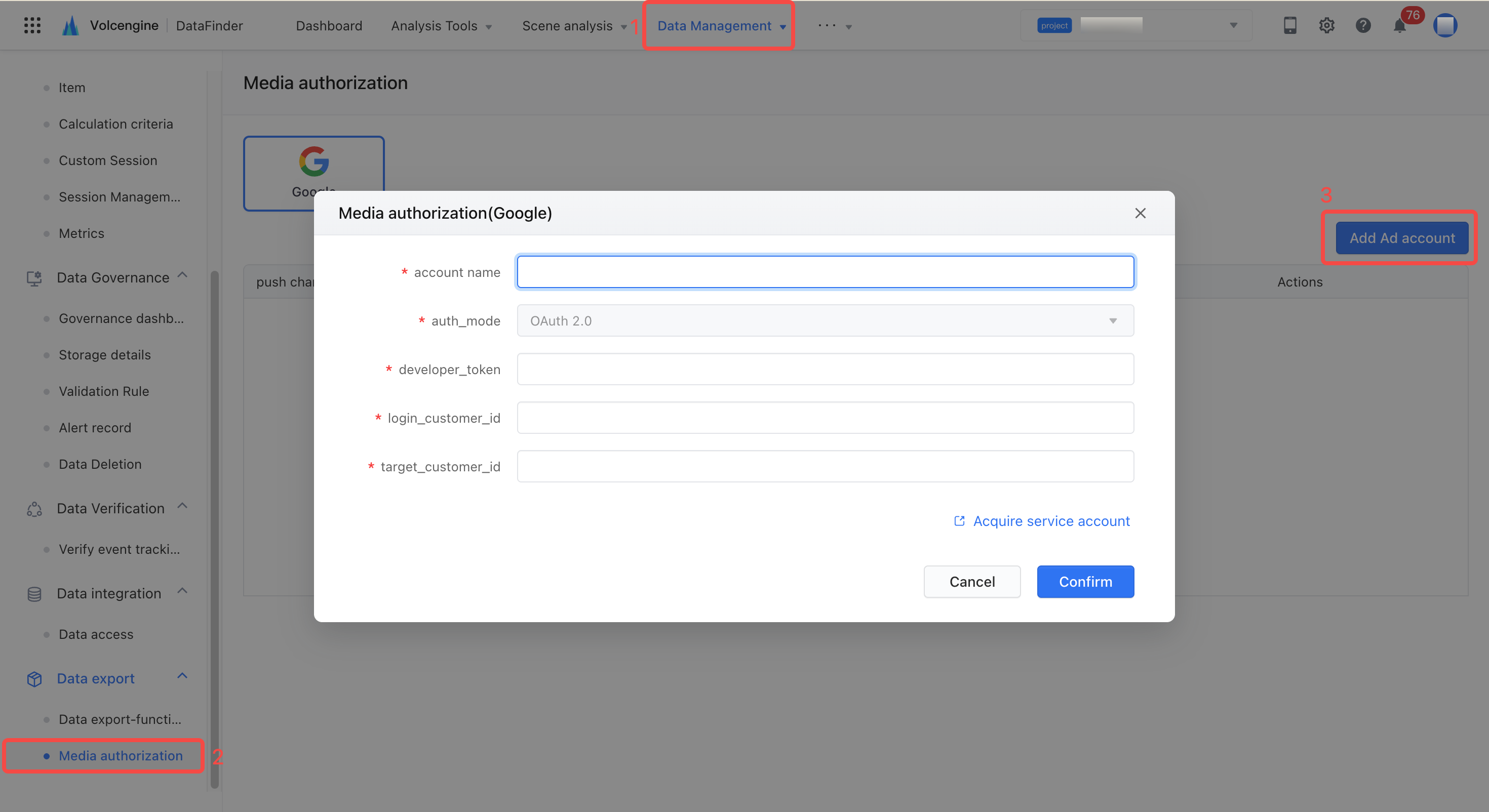Focus the target_customer_id input field
Viewport: 1489px width, 812px height.
point(825,466)
